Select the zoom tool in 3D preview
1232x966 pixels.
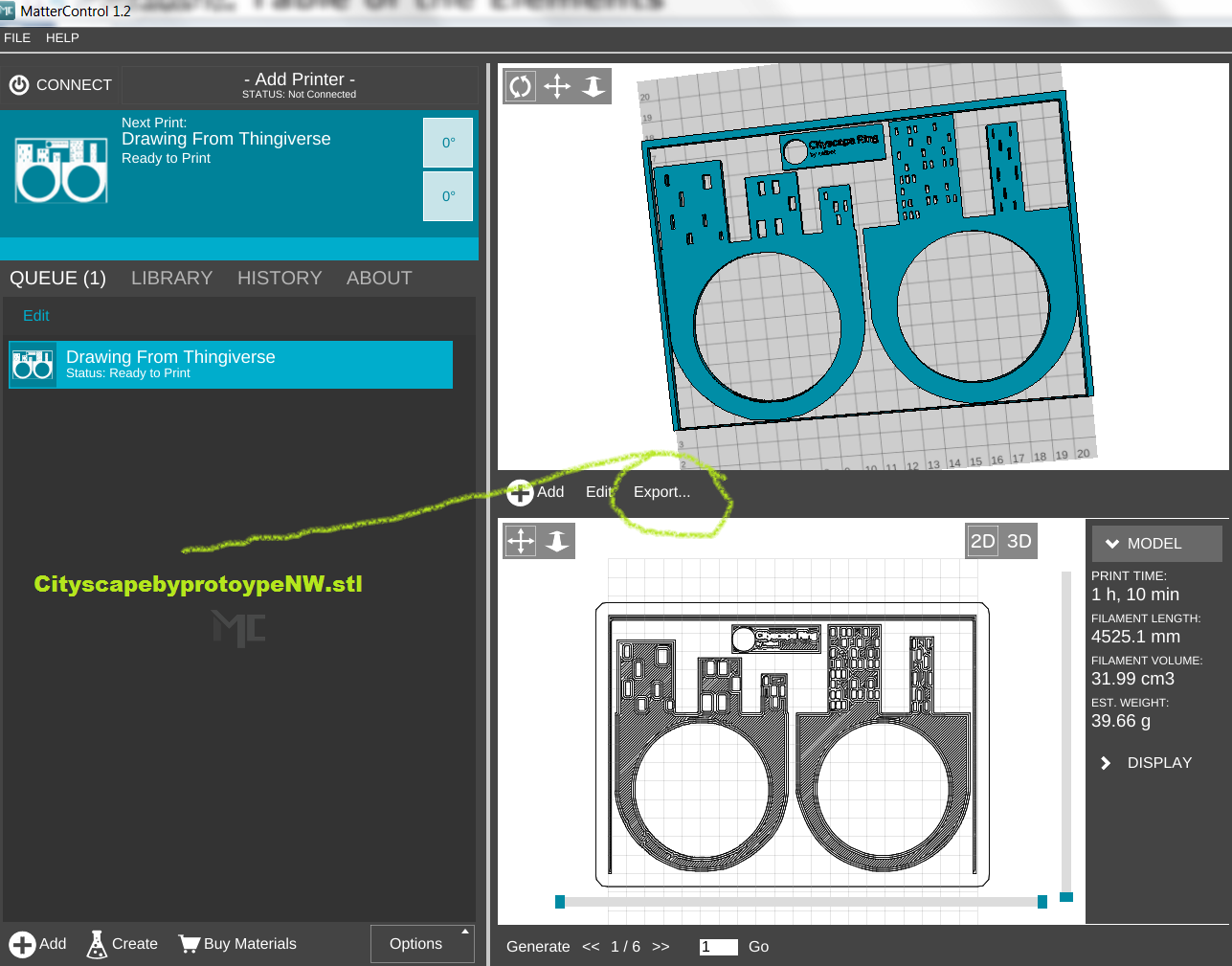[x=594, y=86]
